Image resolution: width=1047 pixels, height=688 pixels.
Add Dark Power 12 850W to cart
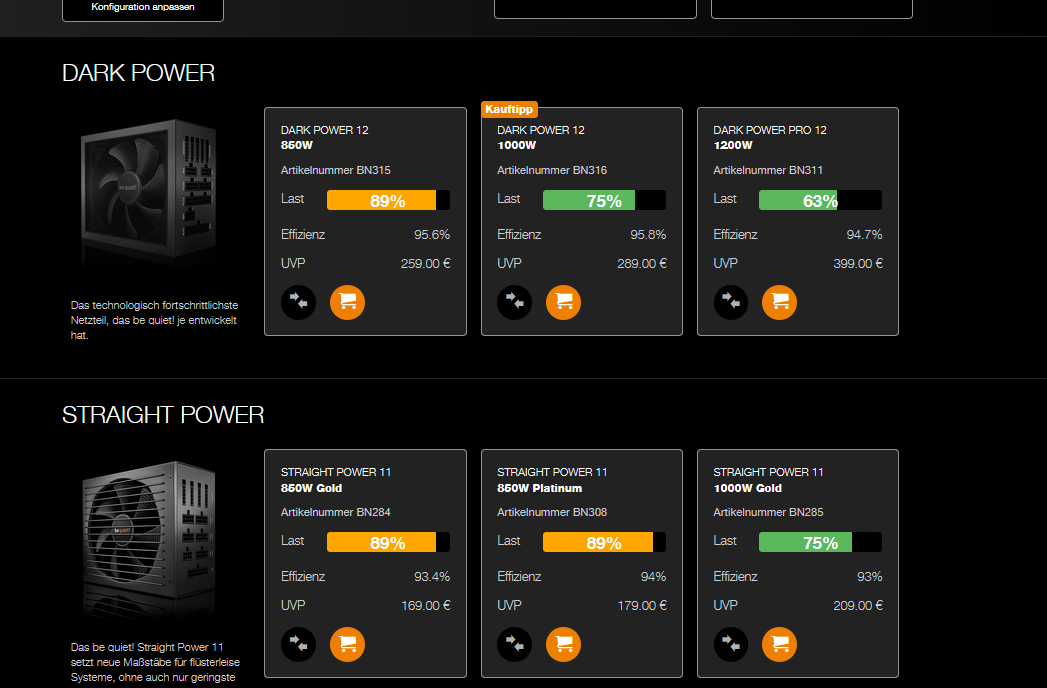point(347,303)
